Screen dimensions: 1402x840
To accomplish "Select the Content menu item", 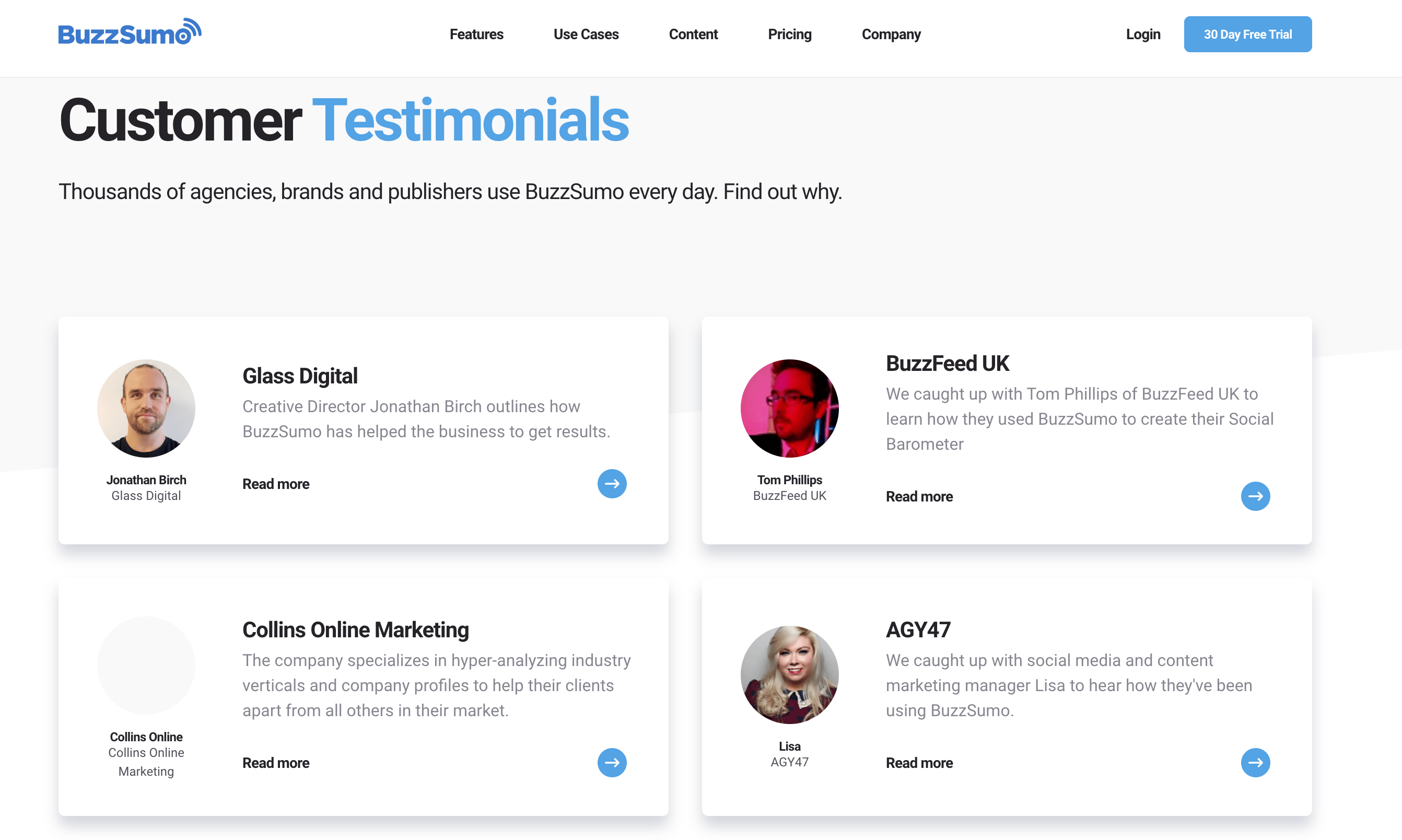I will pos(693,34).
